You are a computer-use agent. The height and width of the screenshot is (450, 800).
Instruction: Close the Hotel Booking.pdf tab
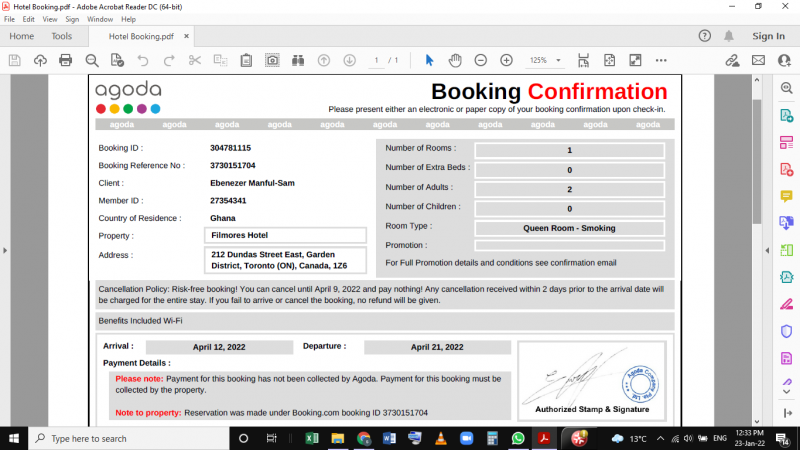[x=186, y=36]
